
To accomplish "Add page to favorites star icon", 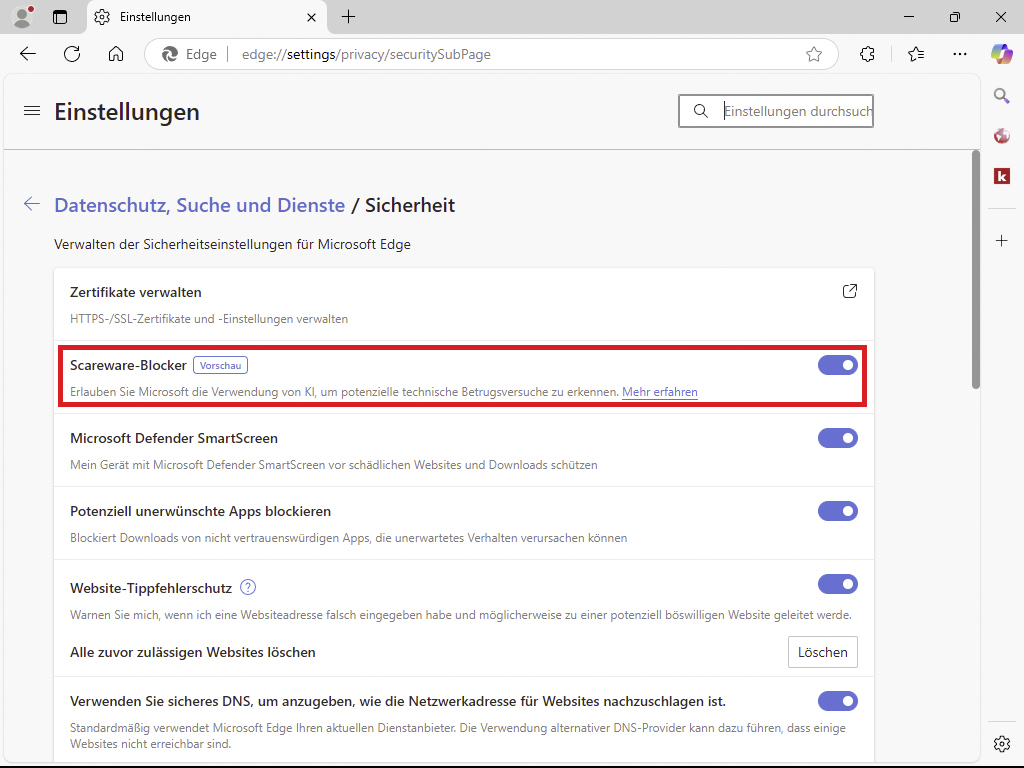I will pyautogui.click(x=814, y=54).
